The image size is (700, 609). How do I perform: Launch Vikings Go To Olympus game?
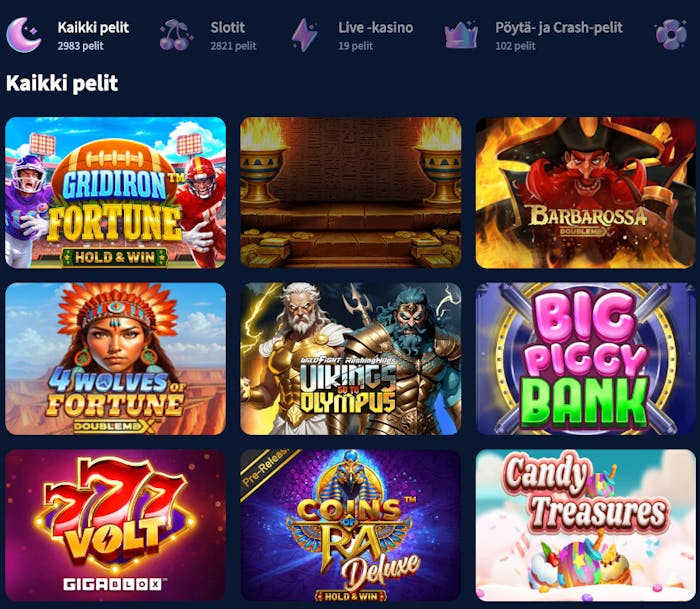click(x=351, y=359)
